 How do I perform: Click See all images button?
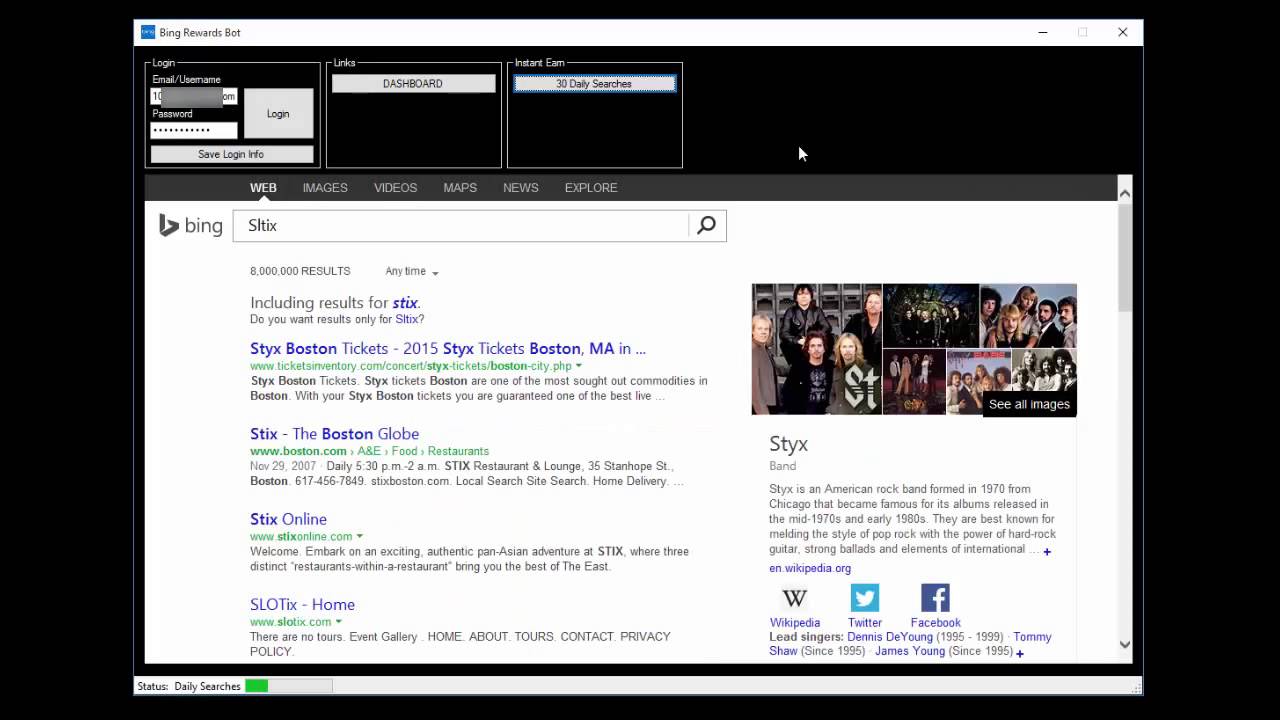1029,404
